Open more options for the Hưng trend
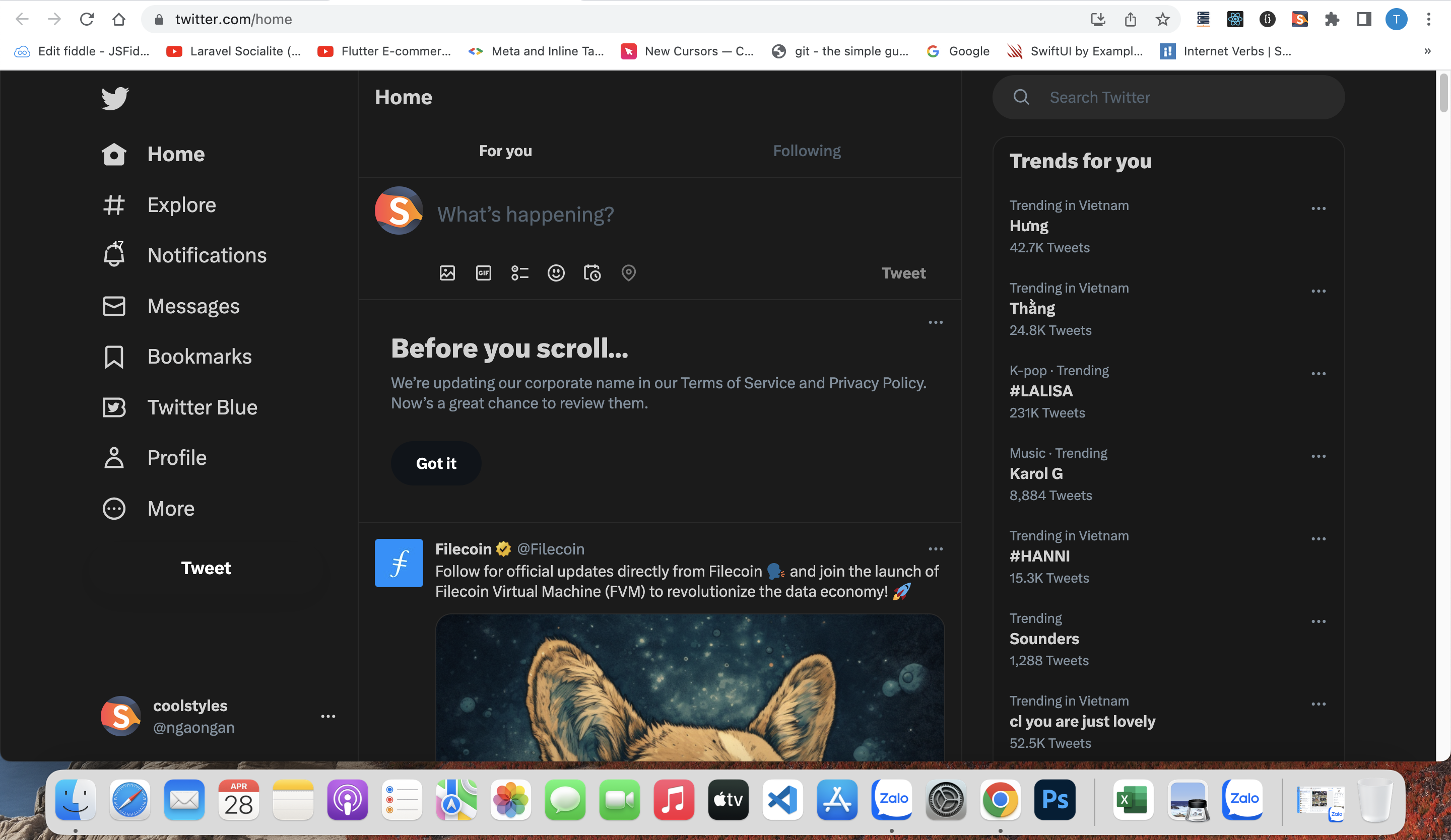Screen dimensions: 1451x840 (1319, 208)
